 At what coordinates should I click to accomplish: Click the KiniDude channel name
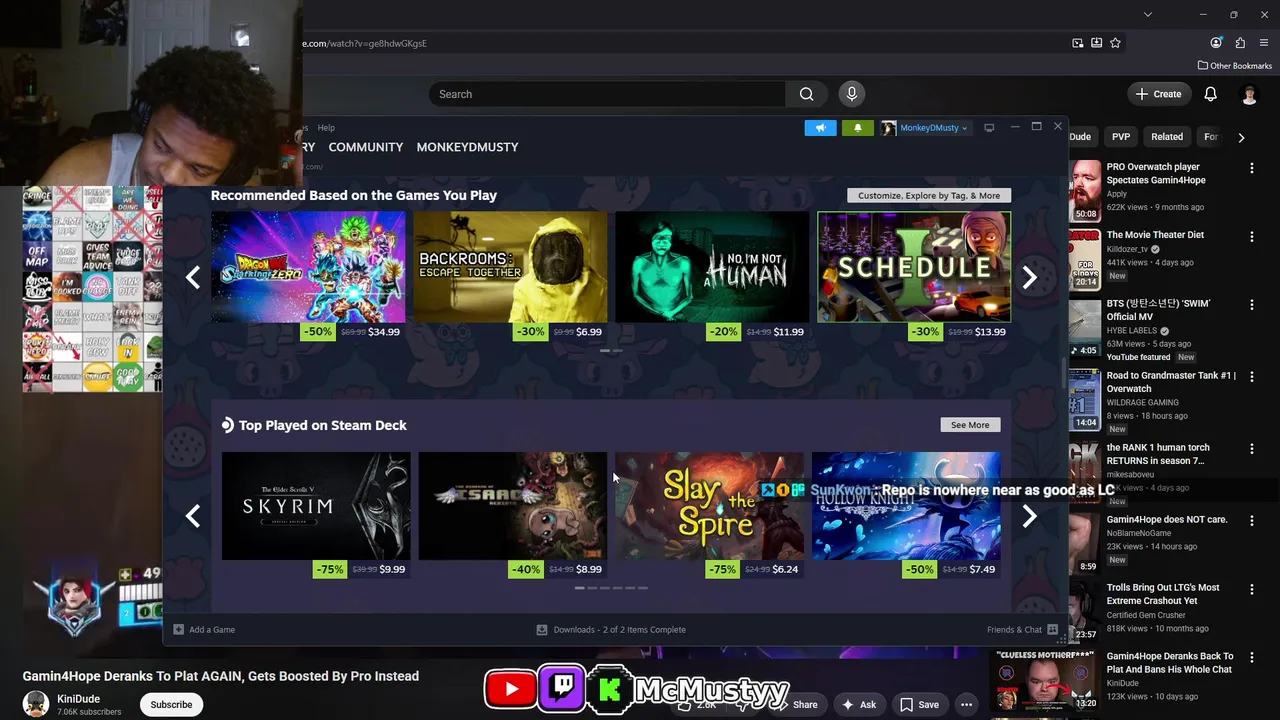(78, 699)
